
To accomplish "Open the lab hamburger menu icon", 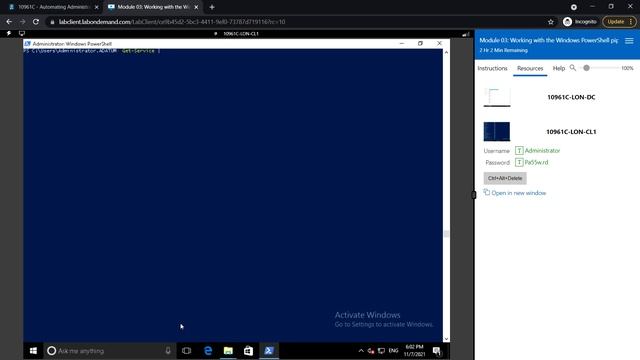I will pyautogui.click(x=629, y=40).
